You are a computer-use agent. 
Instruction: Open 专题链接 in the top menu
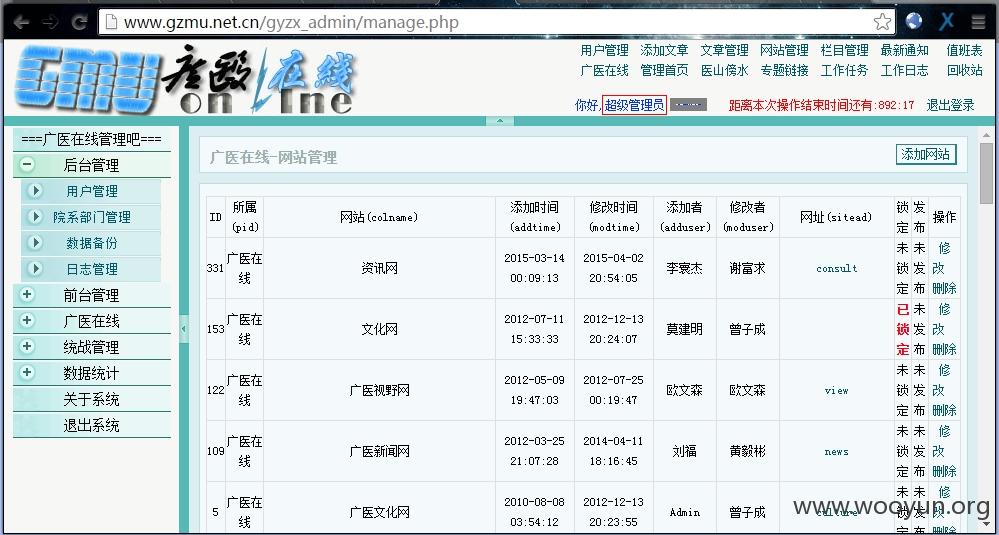pyautogui.click(x=784, y=71)
